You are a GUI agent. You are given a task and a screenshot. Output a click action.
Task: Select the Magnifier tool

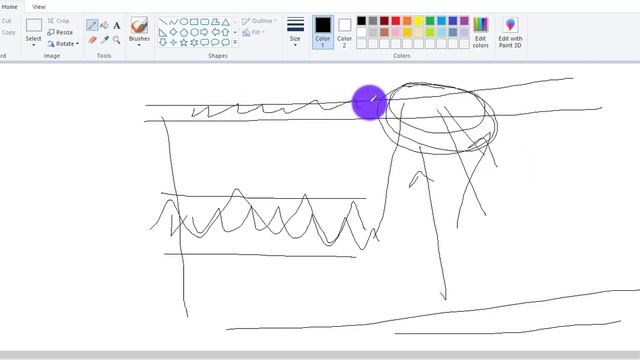click(x=117, y=40)
